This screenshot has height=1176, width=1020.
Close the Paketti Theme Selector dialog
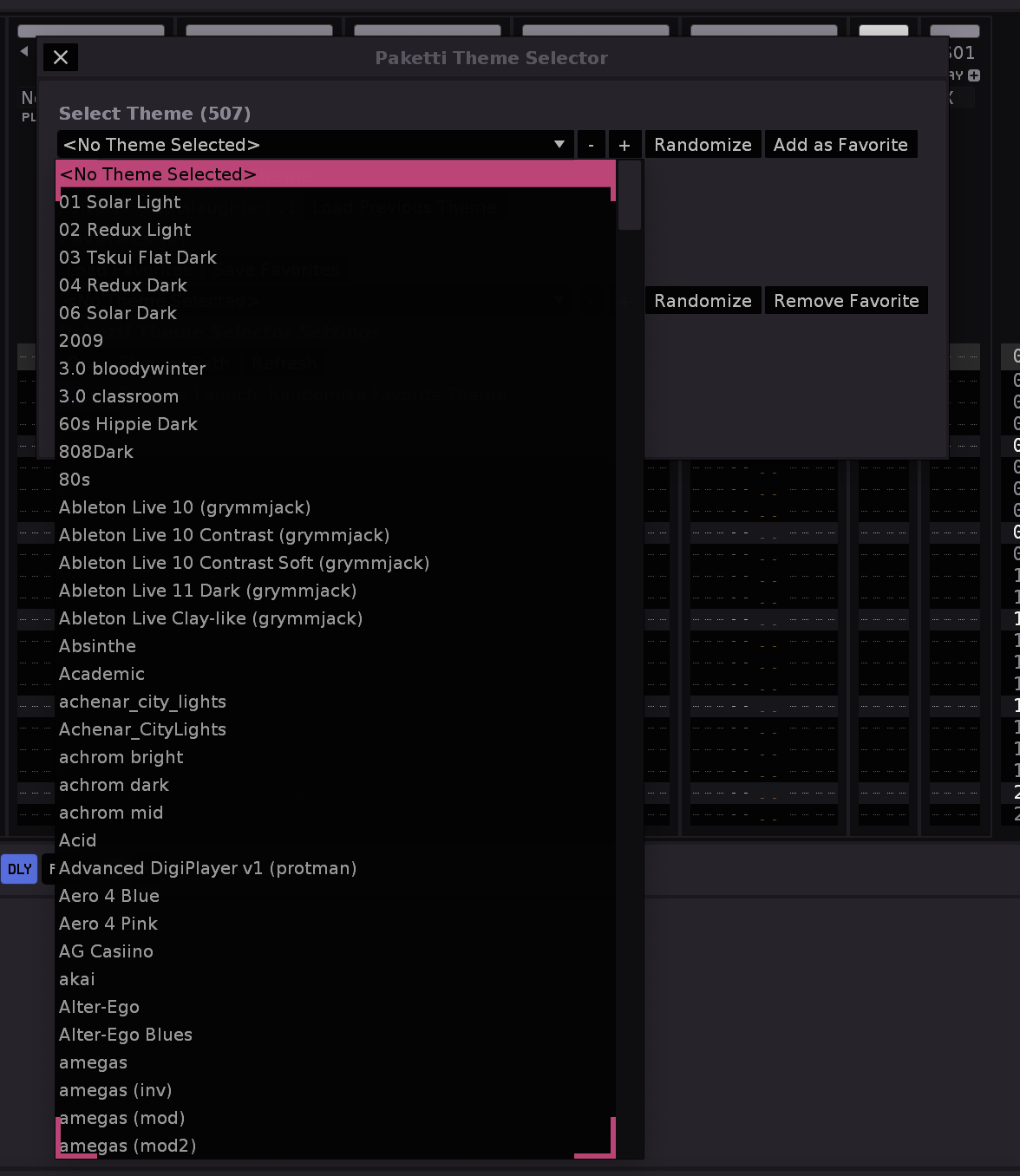[x=61, y=57]
